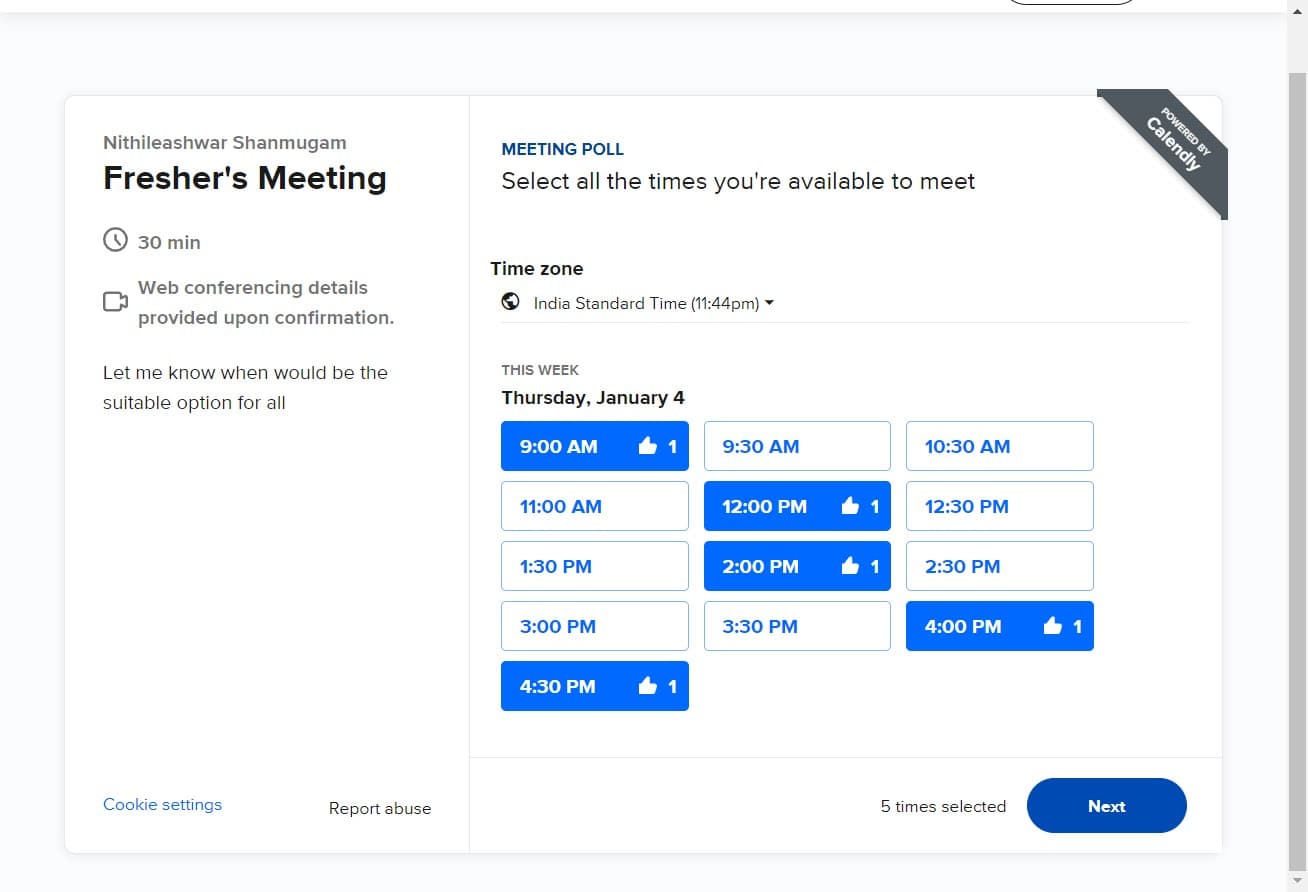Click the scroll down arrow on scrollbar
The width and height of the screenshot is (1308, 892).
pos(1297,881)
